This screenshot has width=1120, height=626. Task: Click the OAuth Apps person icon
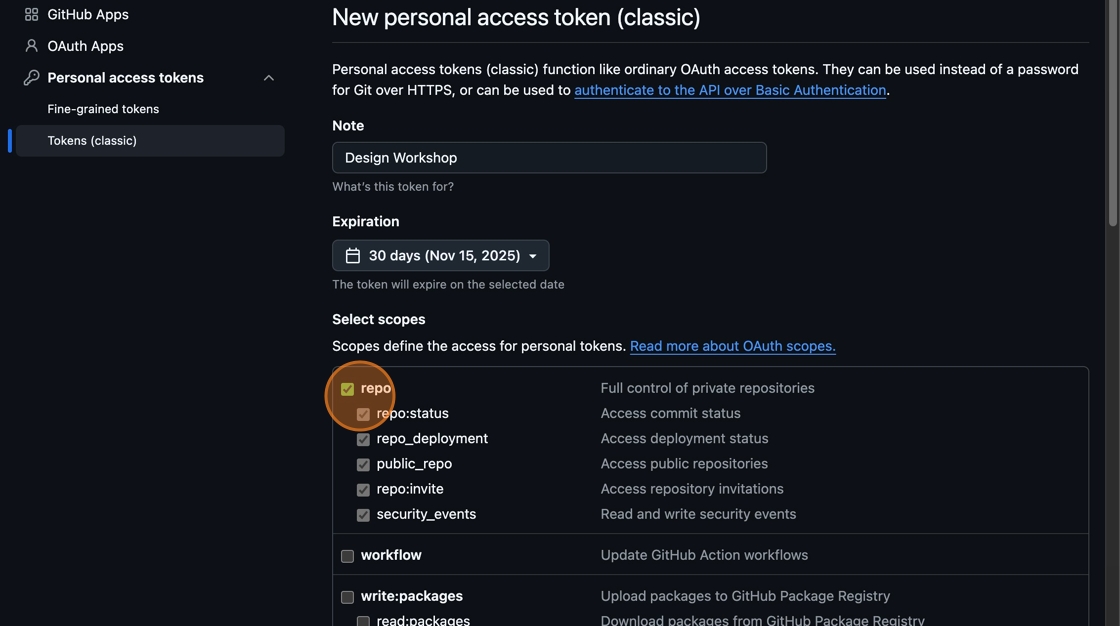point(31,46)
